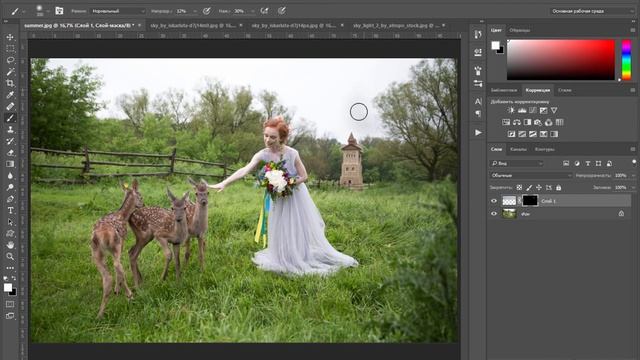Expand the layer opacity dropdown arrow
Viewport: 640px width, 360px height.
[x=633, y=176]
